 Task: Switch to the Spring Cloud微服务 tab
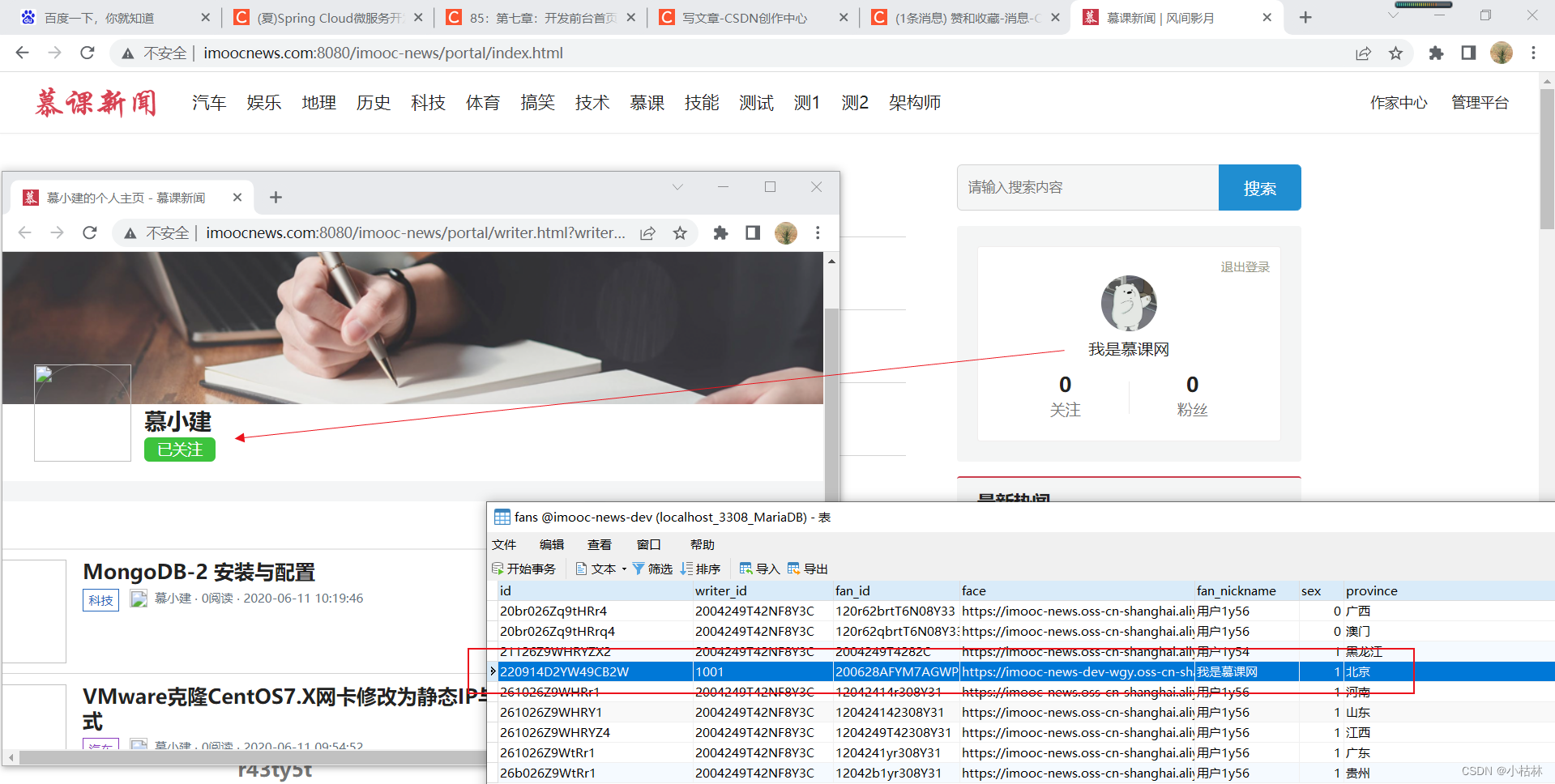pyautogui.click(x=328, y=17)
